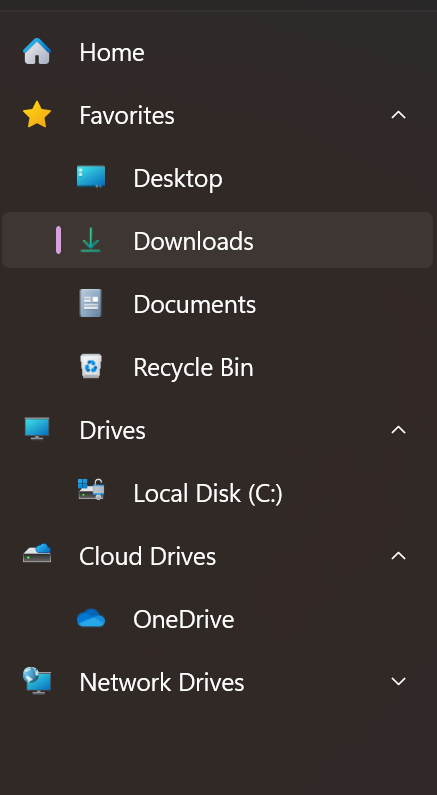Image resolution: width=437 pixels, height=795 pixels.
Task: Select the OneDrive label
Action: 184,619
